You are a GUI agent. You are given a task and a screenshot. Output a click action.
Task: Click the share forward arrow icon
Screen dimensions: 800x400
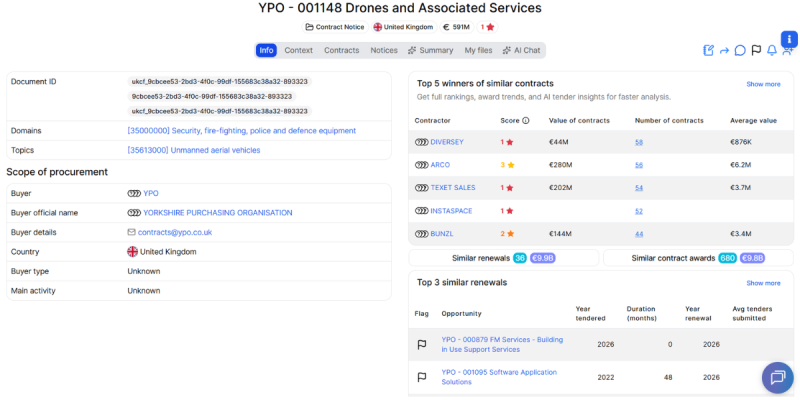[x=724, y=51]
